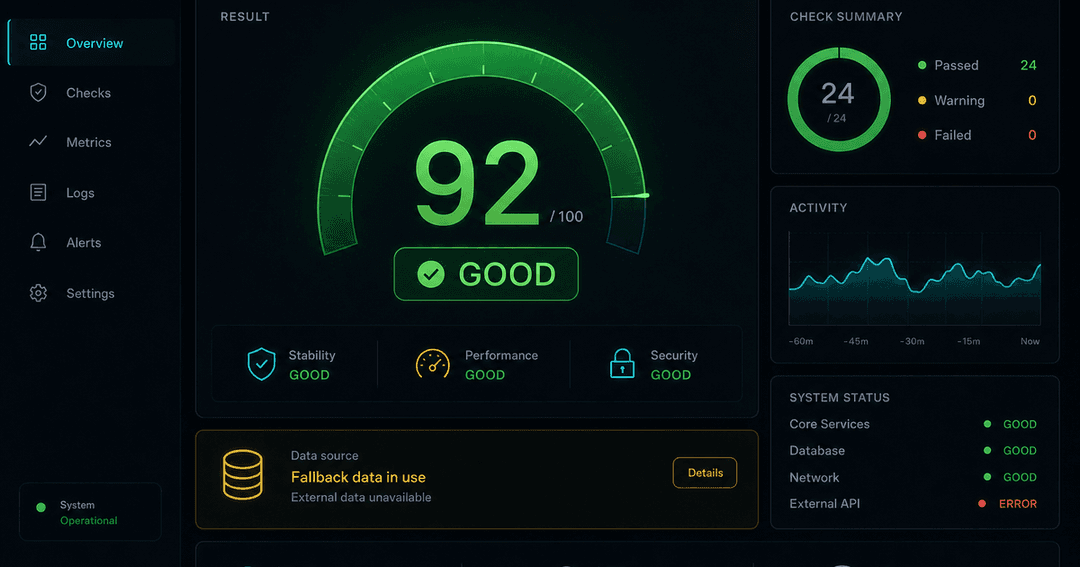The width and height of the screenshot is (1080, 567).
Task: Open the Metrics menu item
Action: click(x=90, y=142)
